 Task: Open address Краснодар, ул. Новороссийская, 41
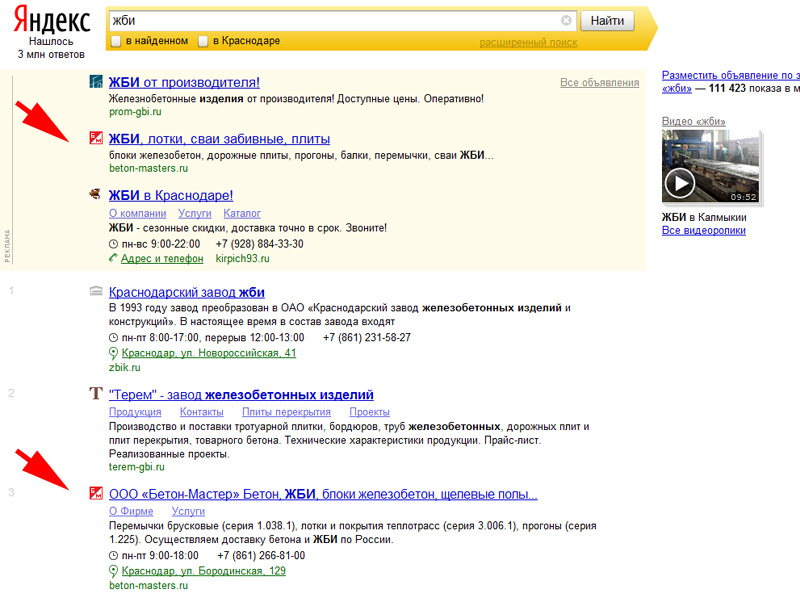pyautogui.click(x=209, y=353)
